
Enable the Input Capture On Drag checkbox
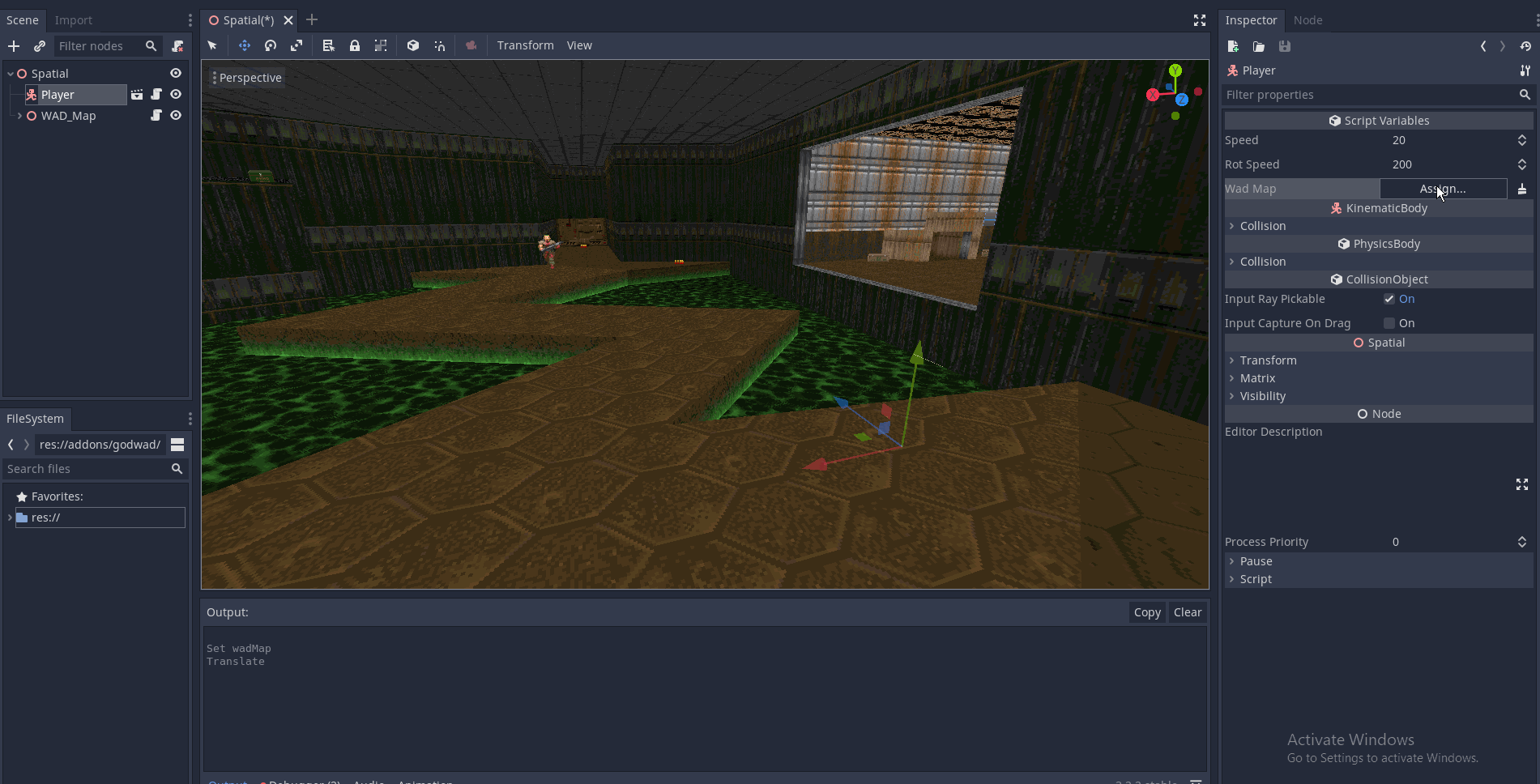click(1389, 323)
